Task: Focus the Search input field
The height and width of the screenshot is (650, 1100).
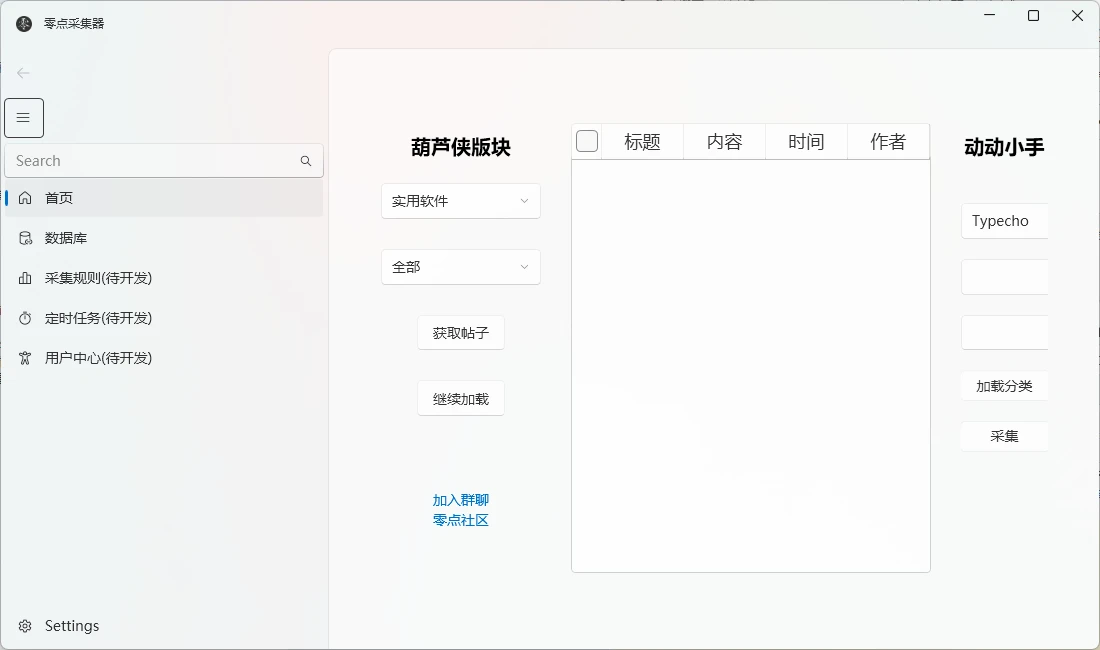Action: click(x=150, y=161)
